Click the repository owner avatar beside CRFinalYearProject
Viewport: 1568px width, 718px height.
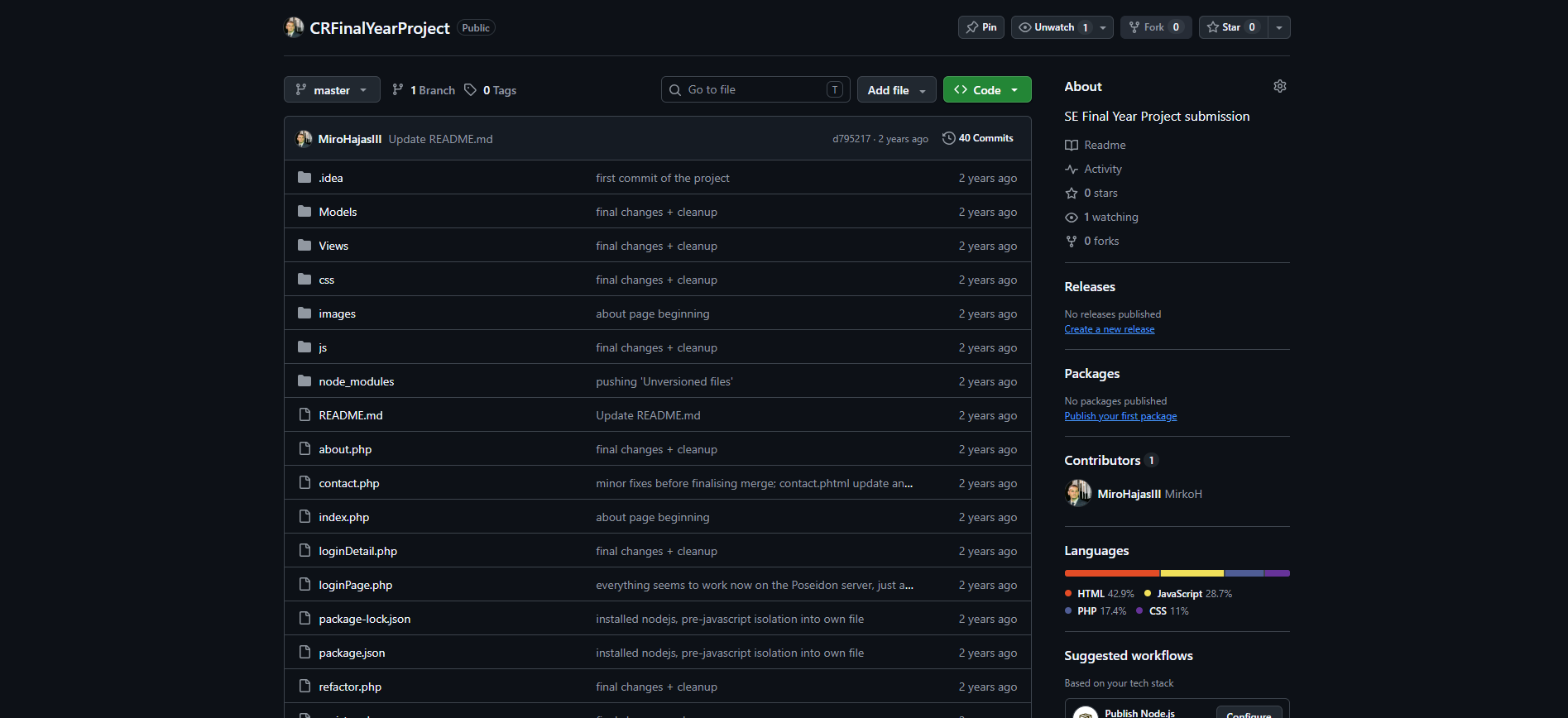click(294, 27)
